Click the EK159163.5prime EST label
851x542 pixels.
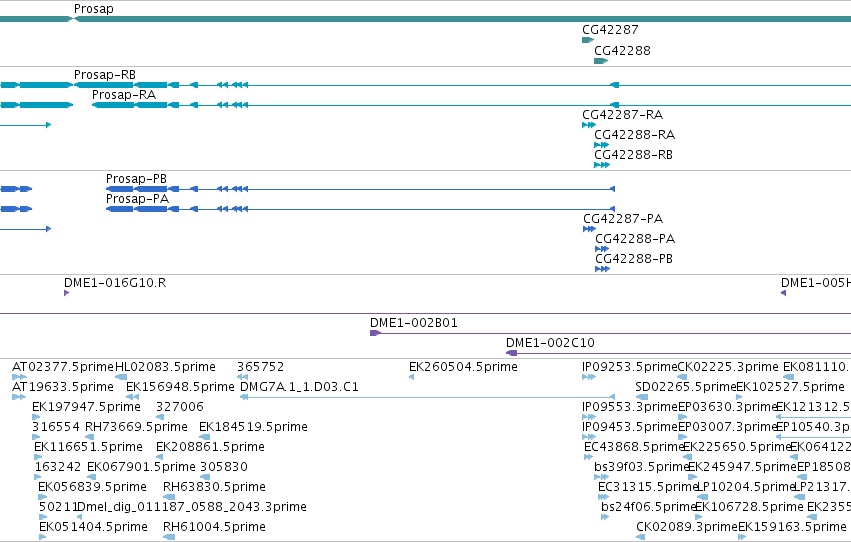792,527
